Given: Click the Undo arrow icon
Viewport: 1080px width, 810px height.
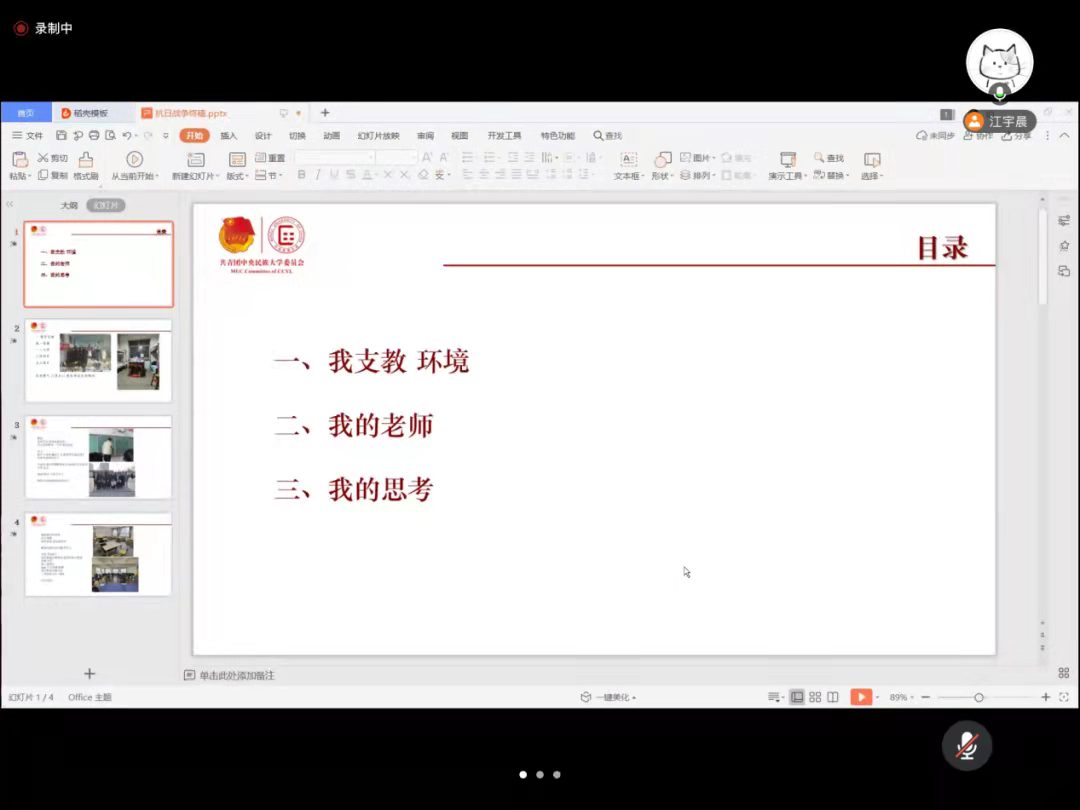Looking at the screenshot, I should click(127, 136).
